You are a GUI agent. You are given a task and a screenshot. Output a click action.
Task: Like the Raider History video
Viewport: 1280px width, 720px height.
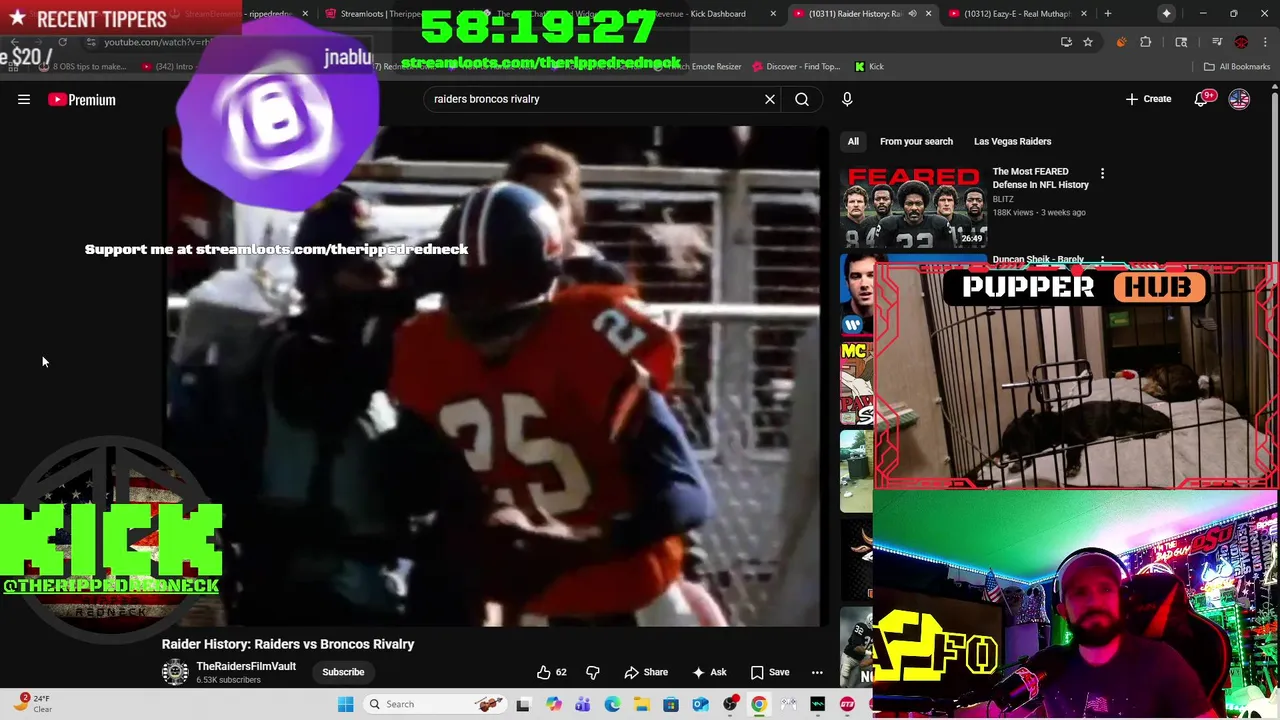coord(551,672)
